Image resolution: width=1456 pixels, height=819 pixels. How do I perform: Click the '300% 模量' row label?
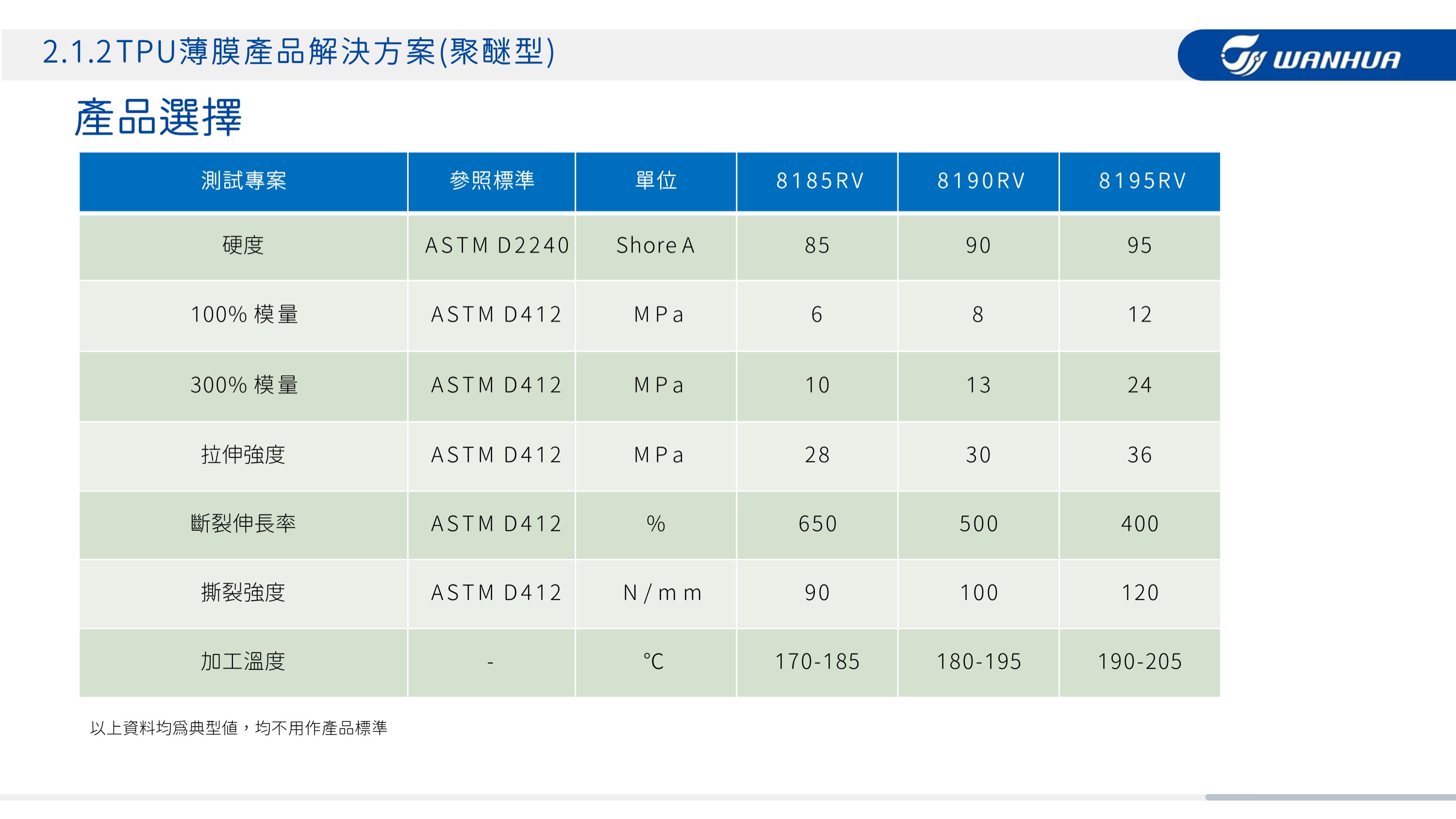pos(244,385)
